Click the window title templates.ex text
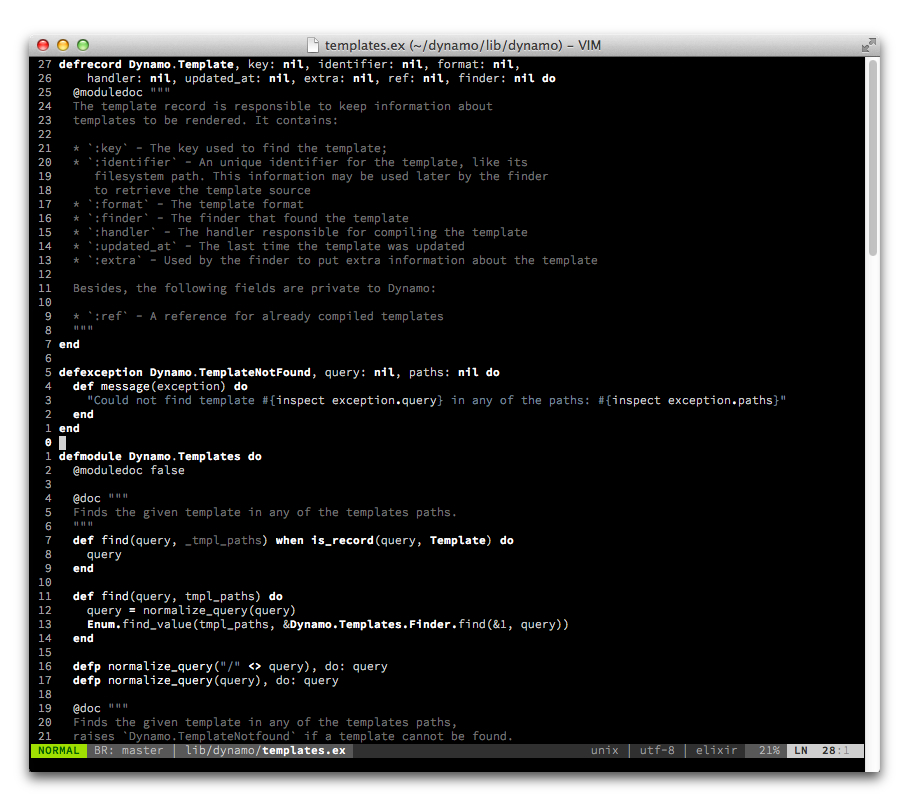This screenshot has height=807, width=909. pos(463,45)
